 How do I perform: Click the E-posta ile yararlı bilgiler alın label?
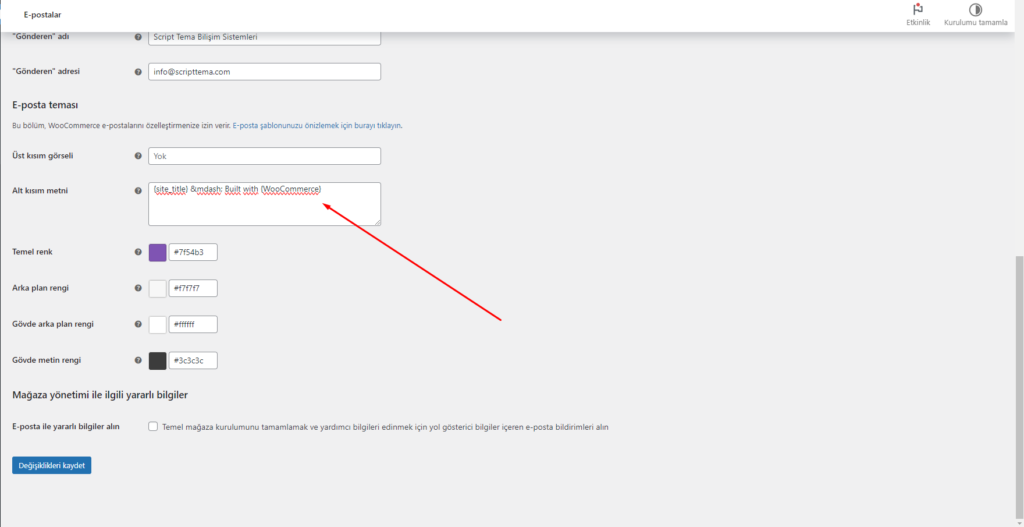pyautogui.click(x=65, y=426)
